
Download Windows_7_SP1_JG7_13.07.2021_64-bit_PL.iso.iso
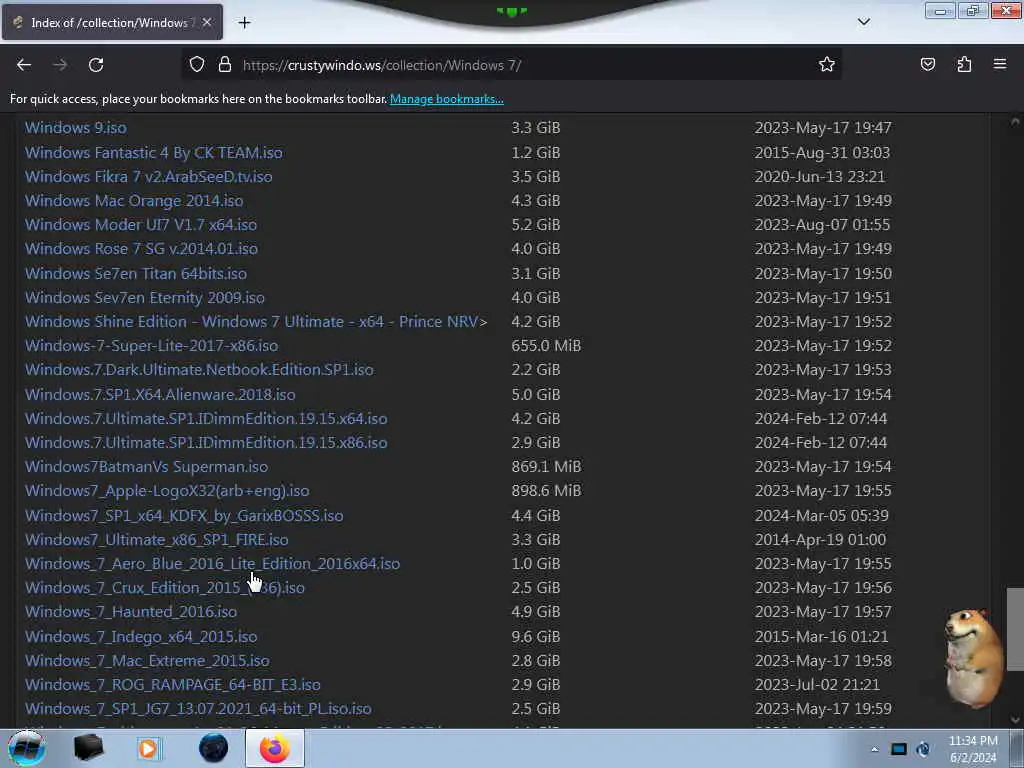pos(198,709)
